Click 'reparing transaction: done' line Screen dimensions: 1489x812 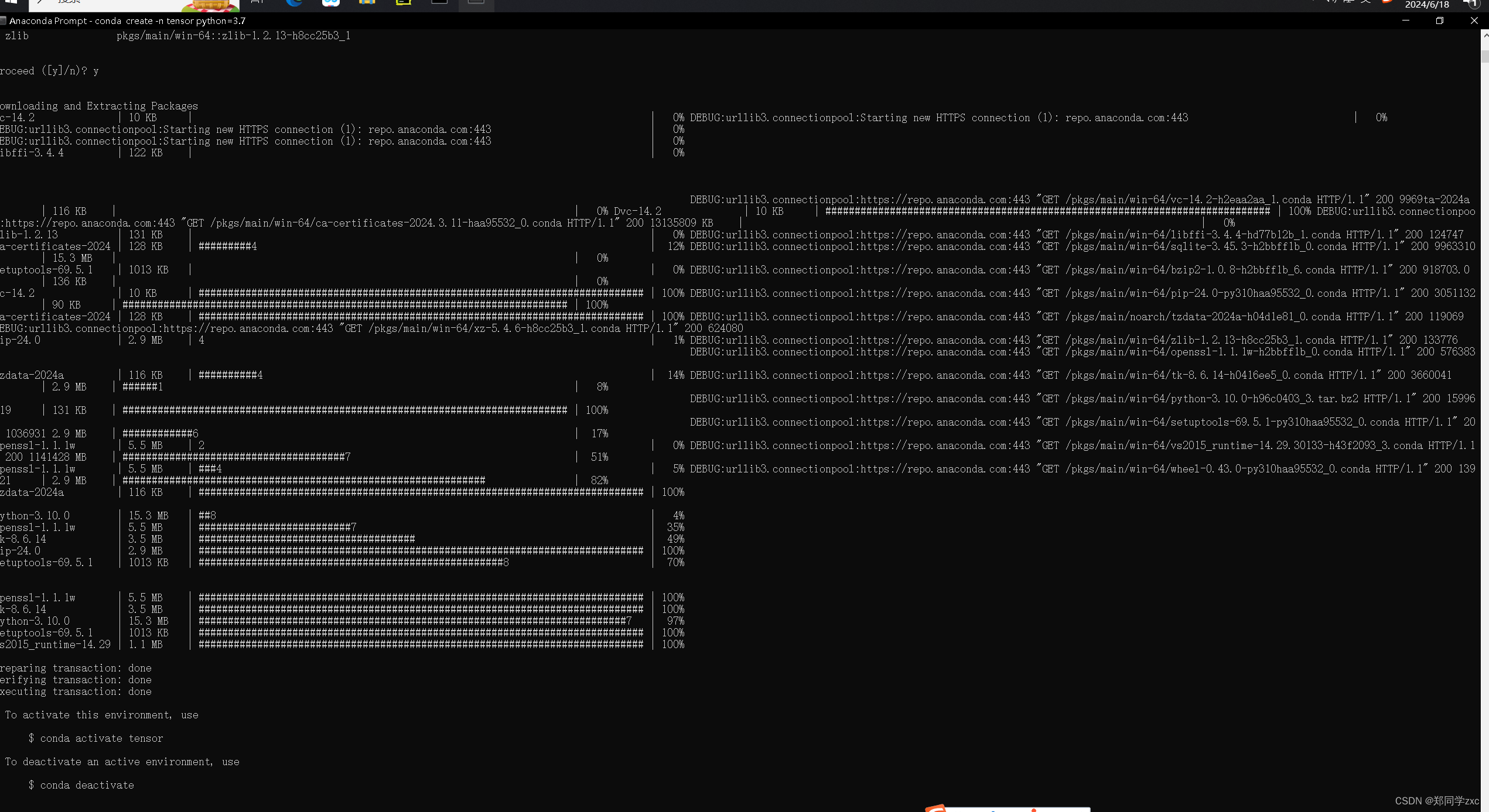[76, 668]
